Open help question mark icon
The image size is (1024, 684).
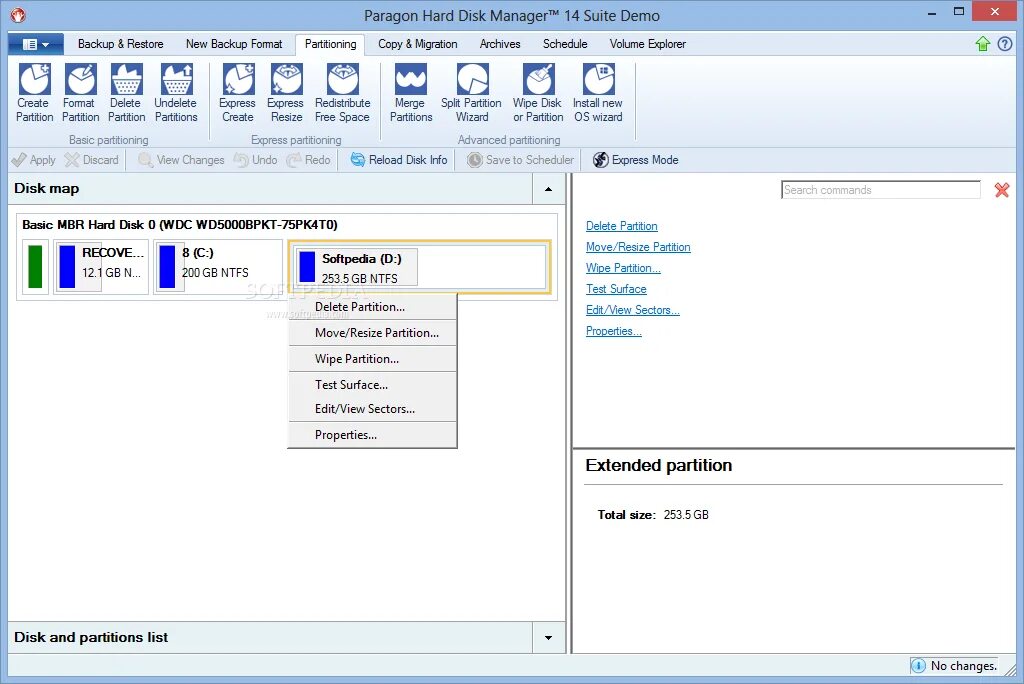point(1004,44)
